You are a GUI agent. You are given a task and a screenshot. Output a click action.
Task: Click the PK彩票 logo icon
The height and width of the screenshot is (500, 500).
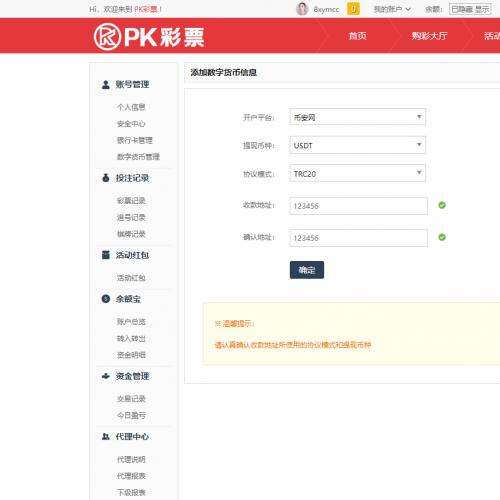coord(107,37)
